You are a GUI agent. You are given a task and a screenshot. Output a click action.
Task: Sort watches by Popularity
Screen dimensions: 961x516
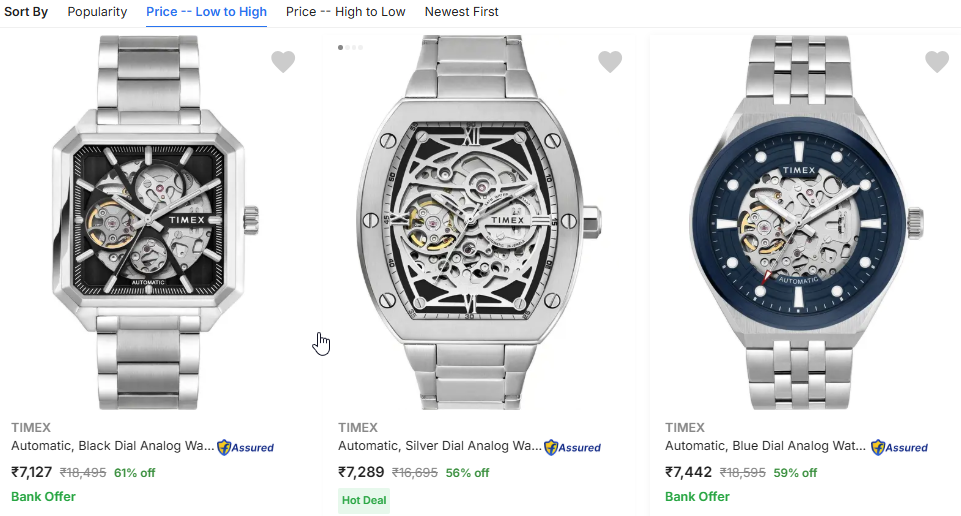point(97,12)
